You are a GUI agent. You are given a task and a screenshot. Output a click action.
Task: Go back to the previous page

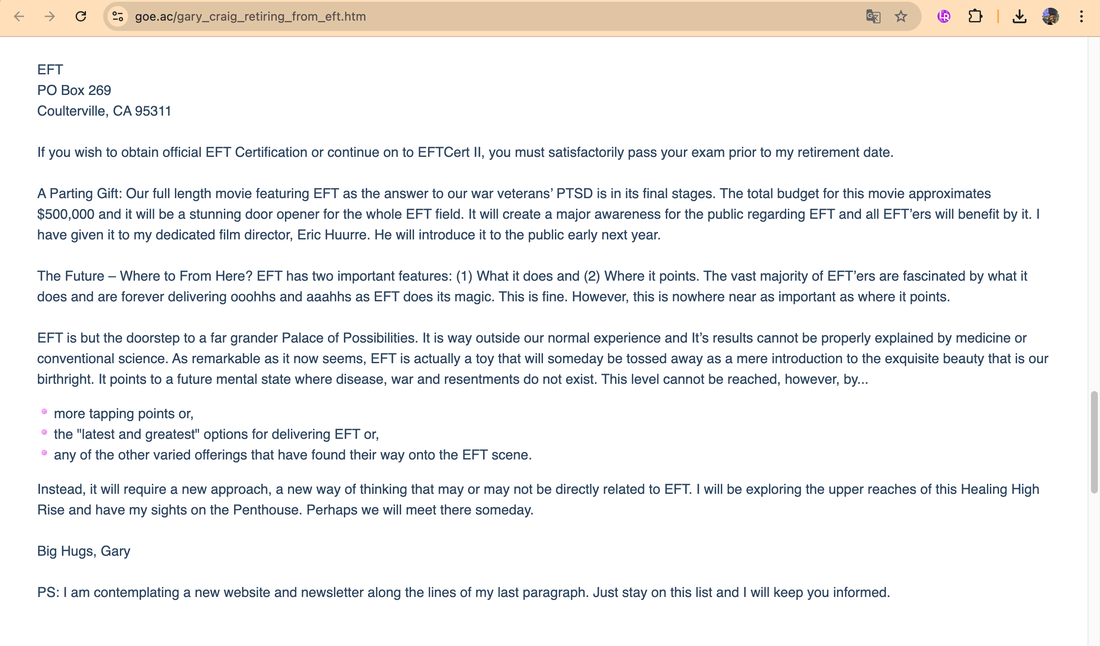pyautogui.click(x=19, y=16)
